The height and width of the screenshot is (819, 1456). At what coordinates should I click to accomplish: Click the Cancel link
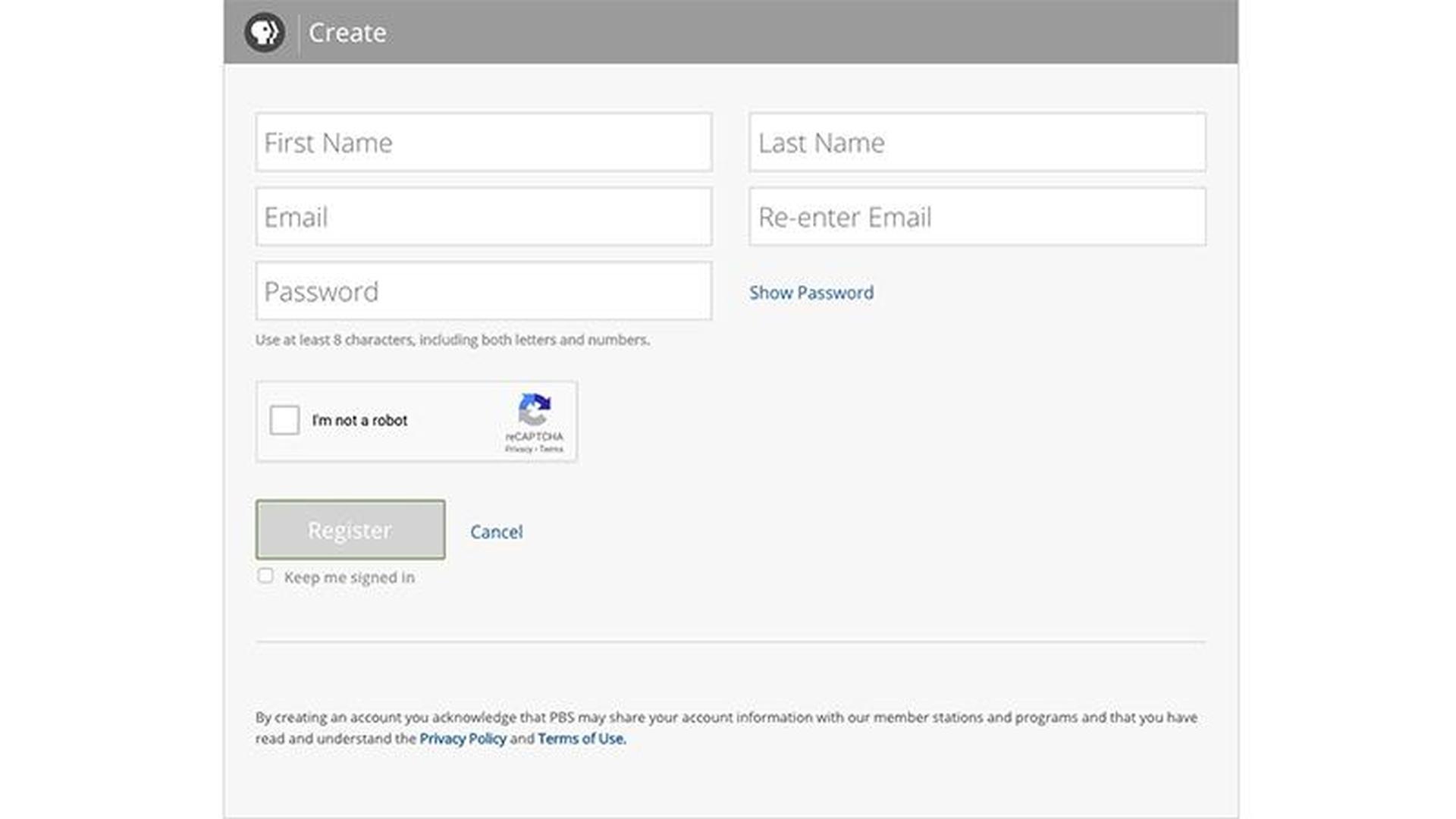click(496, 532)
